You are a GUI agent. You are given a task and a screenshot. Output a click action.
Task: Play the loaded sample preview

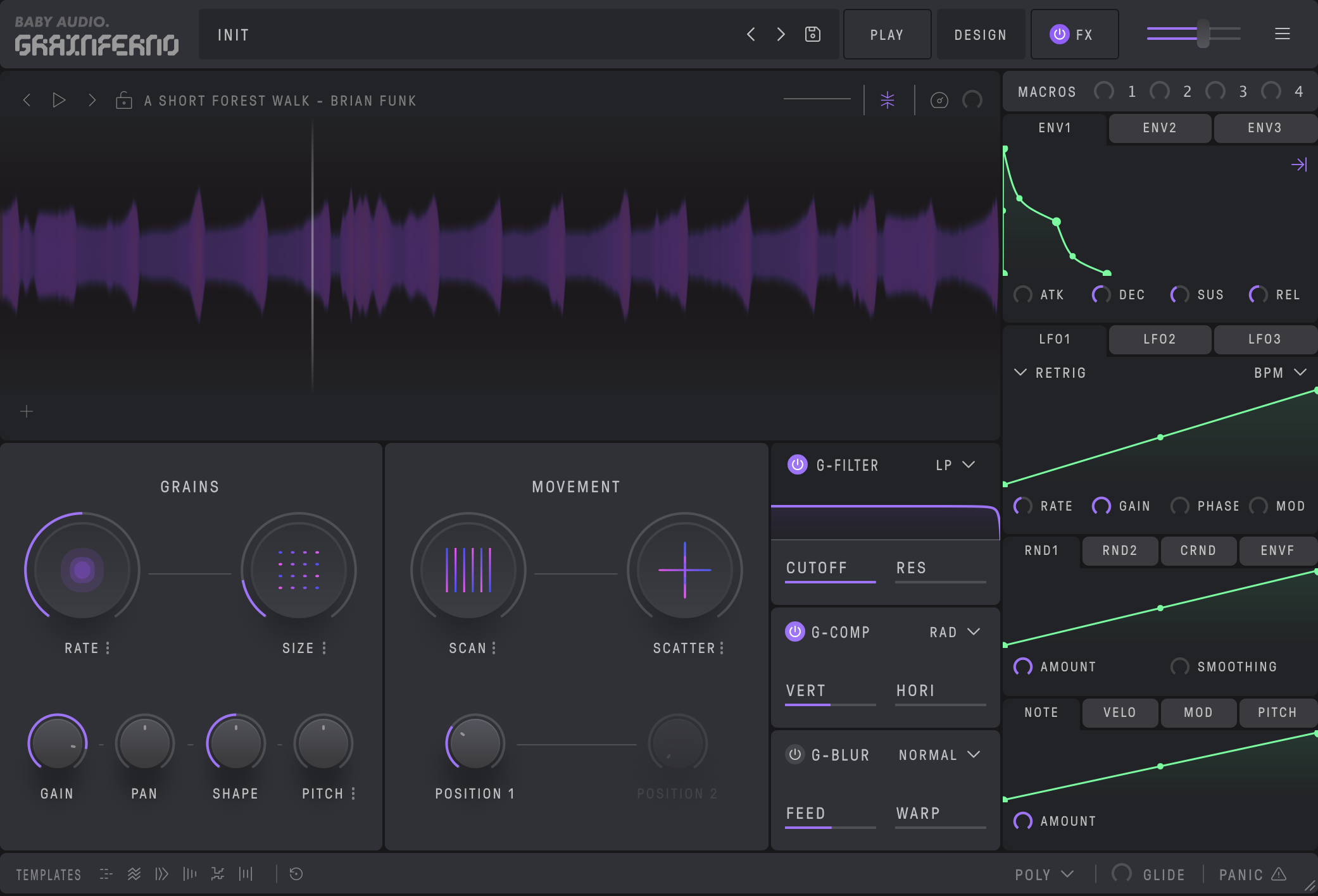[x=59, y=101]
